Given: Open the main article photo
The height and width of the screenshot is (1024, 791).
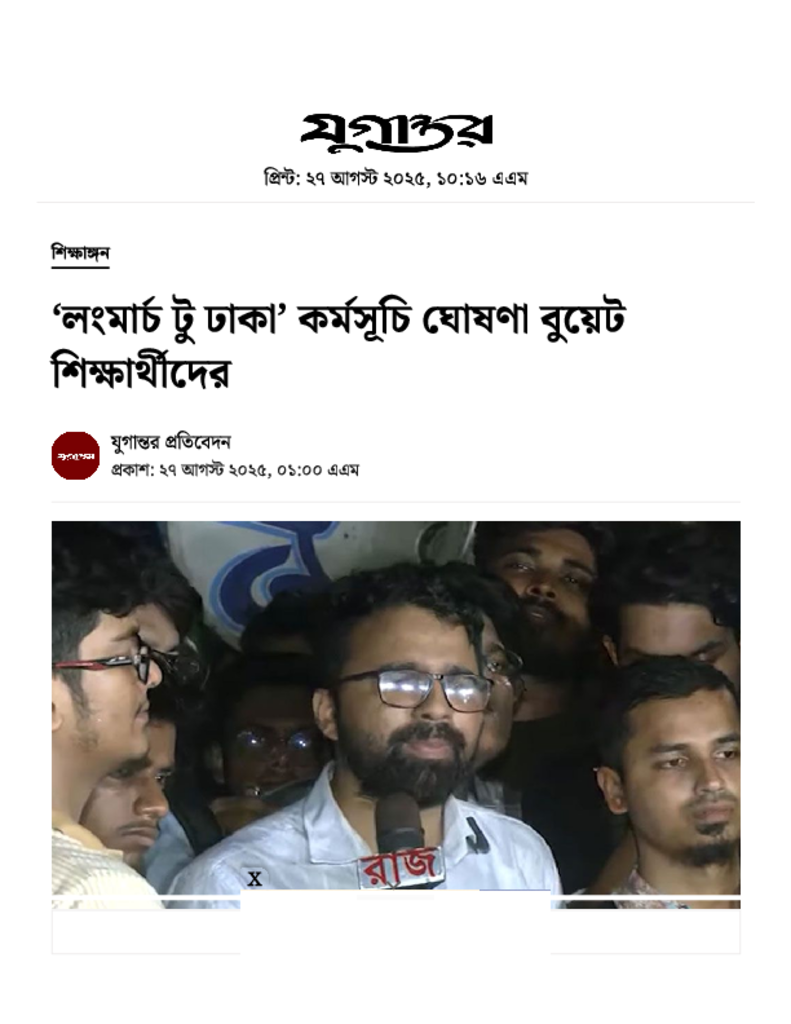Looking at the screenshot, I should tap(396, 714).
